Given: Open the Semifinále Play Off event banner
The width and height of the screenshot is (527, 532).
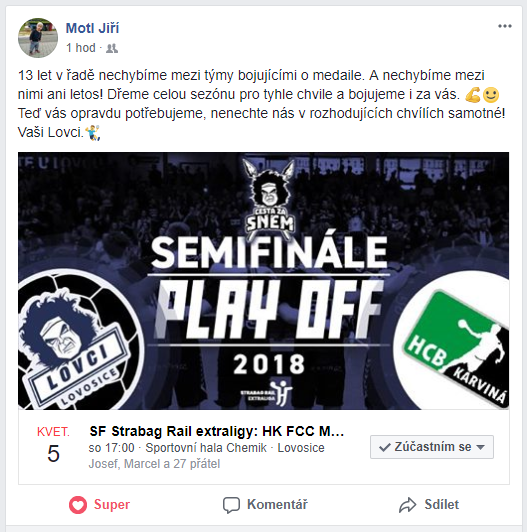Looking at the screenshot, I should 263,281.
